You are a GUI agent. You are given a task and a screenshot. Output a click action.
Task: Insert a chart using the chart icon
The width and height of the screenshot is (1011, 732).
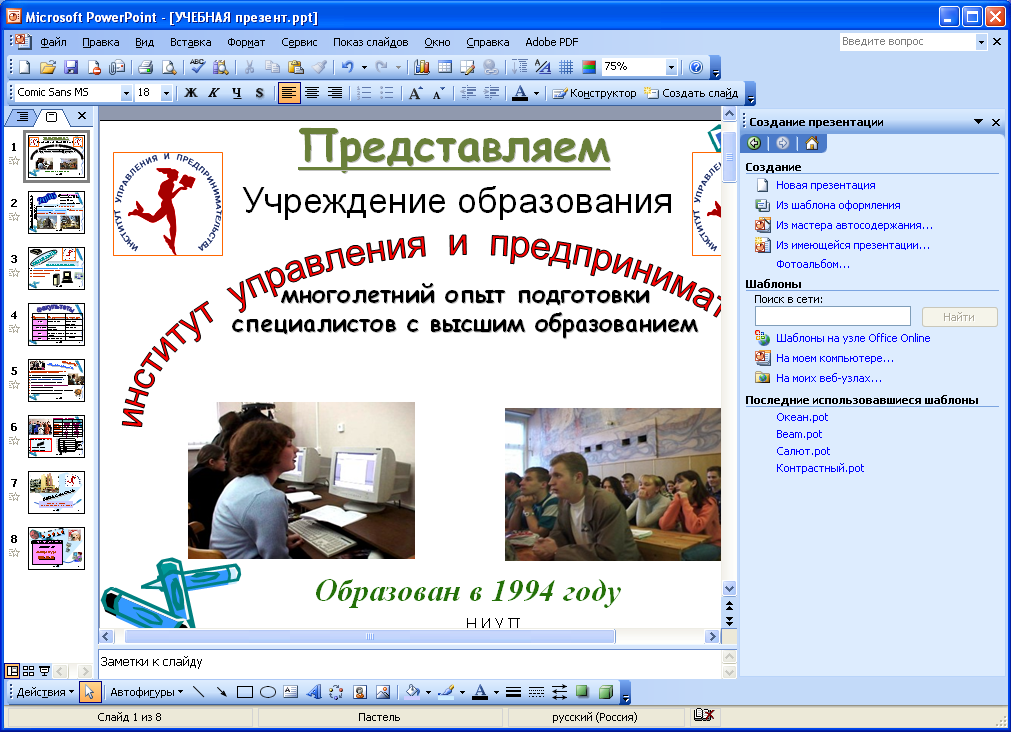422,67
